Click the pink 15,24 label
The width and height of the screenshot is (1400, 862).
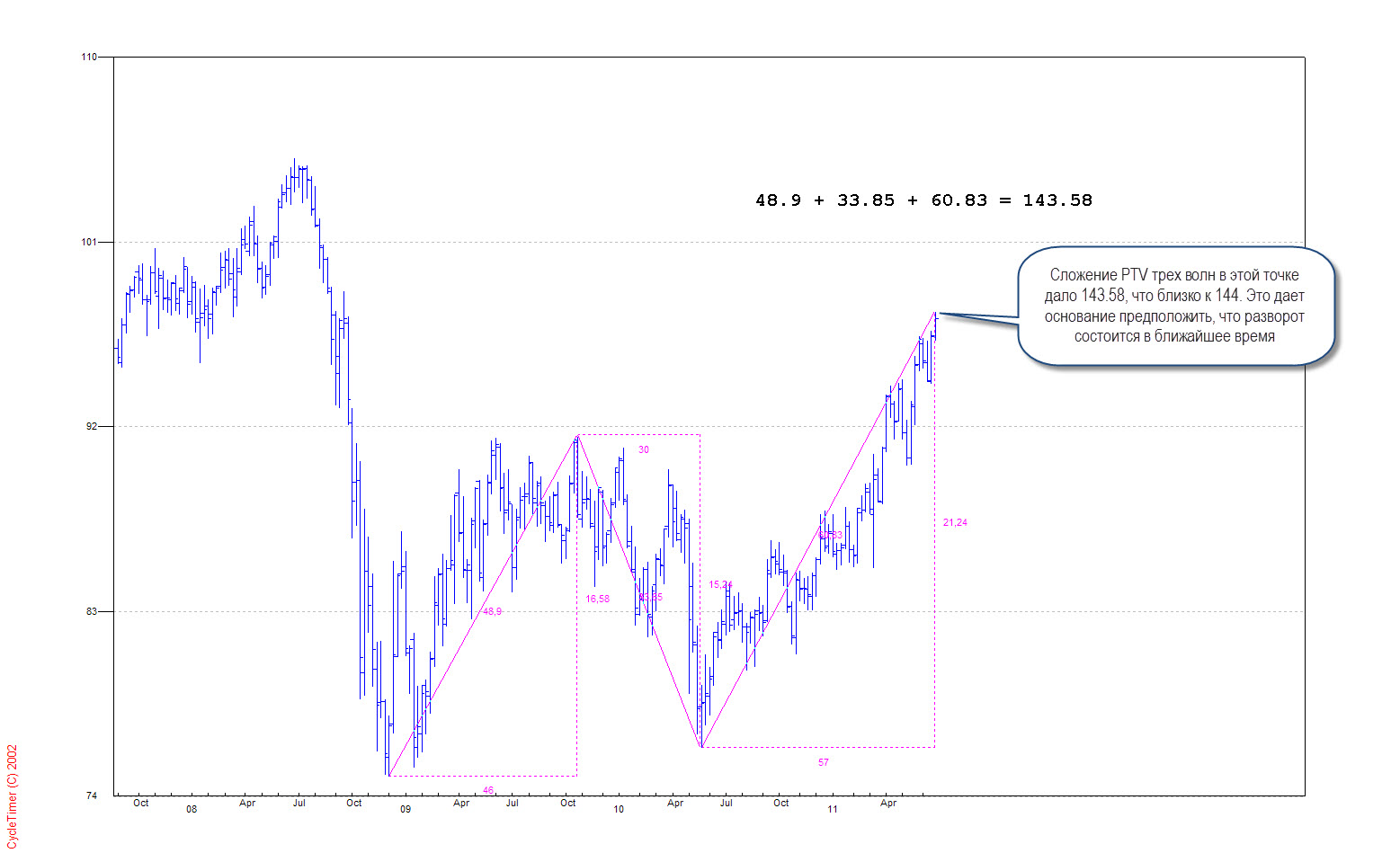720,584
